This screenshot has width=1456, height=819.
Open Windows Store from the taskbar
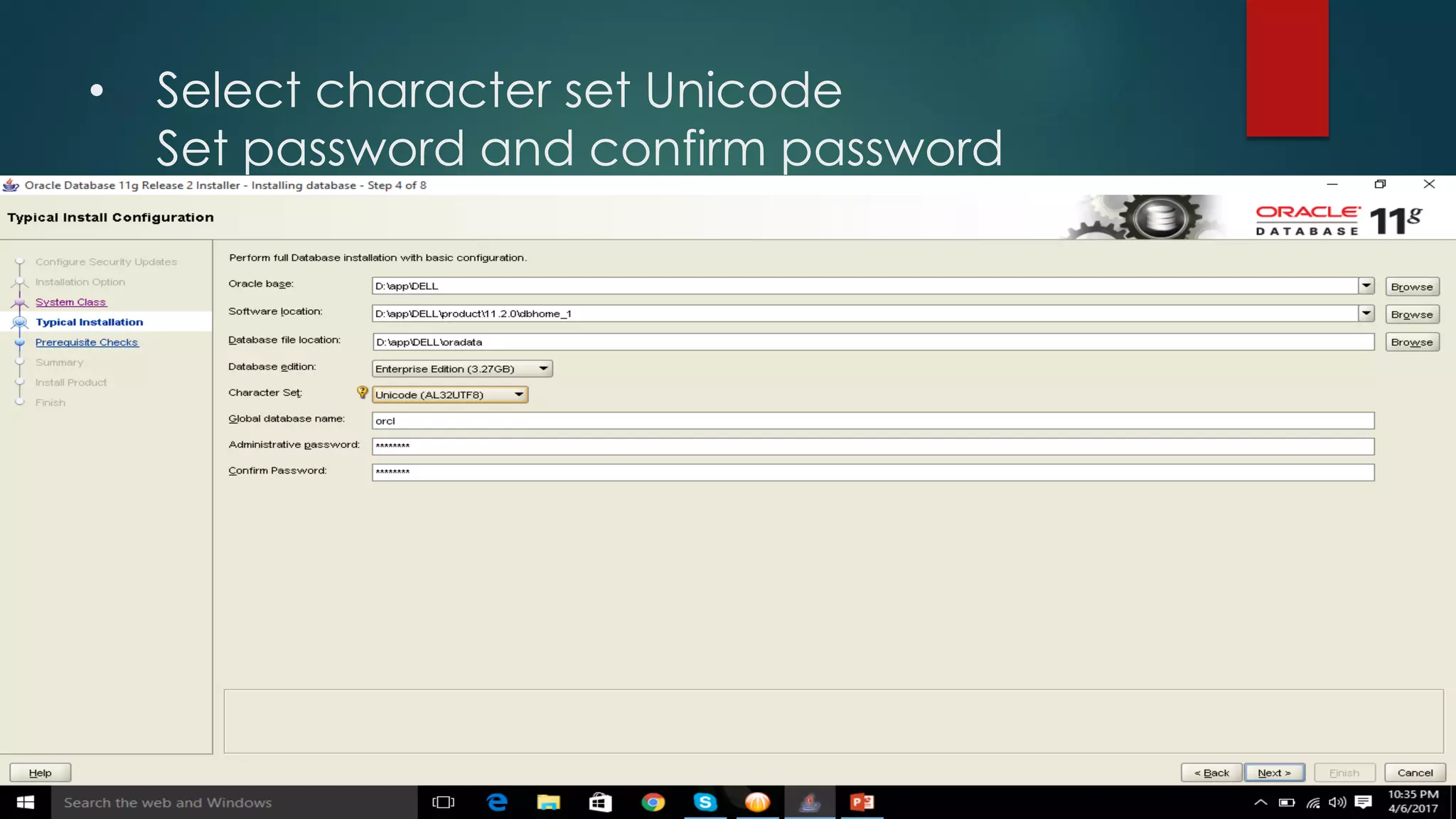point(601,803)
